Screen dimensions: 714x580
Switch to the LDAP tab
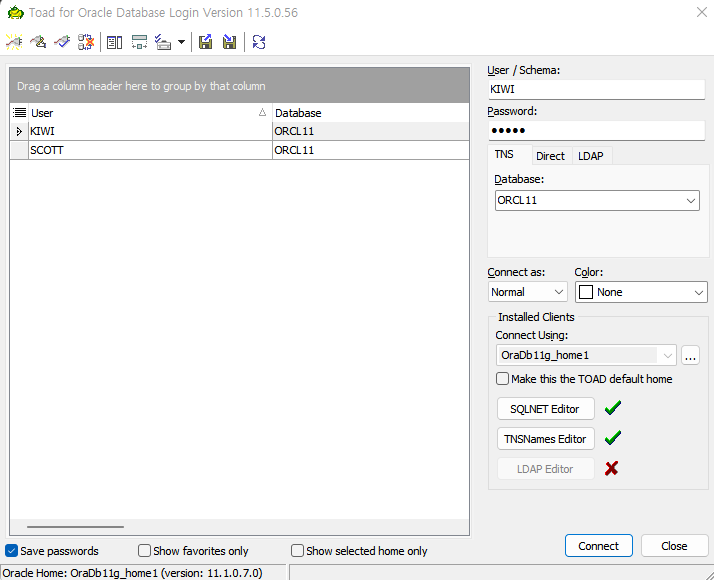point(591,156)
